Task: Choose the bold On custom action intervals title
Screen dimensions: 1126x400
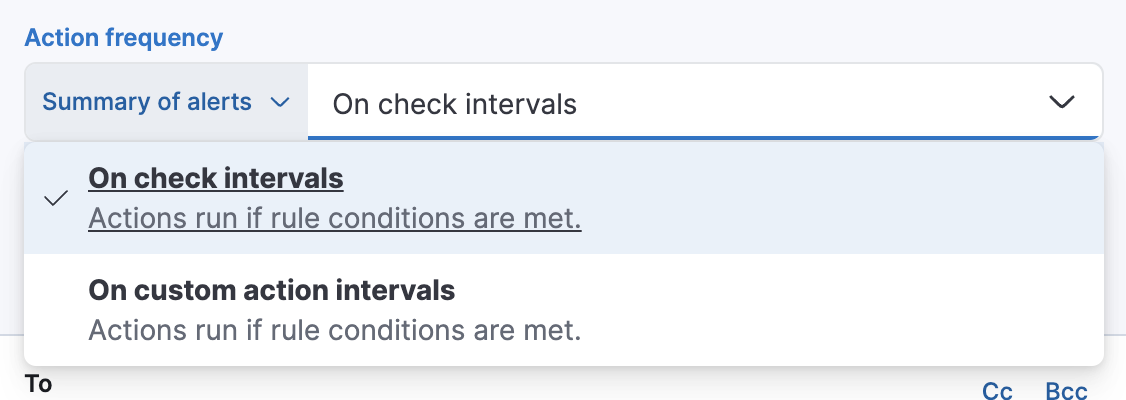Action: 271,291
